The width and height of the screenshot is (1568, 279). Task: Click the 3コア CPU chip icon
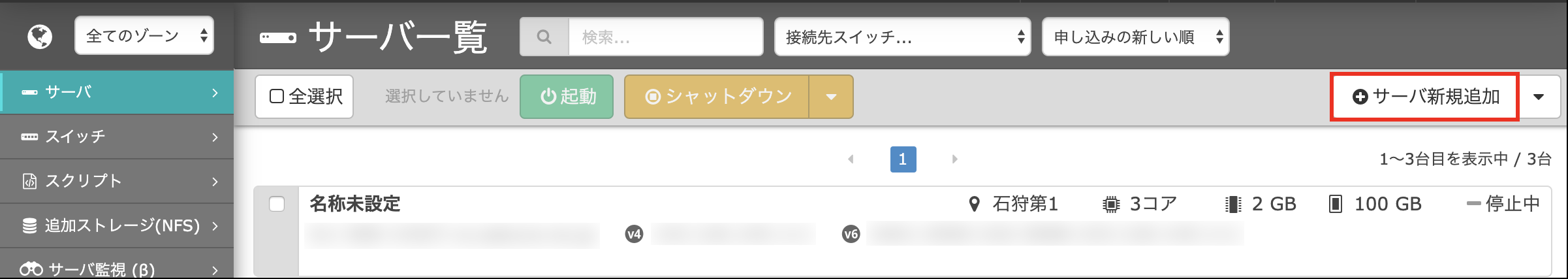point(1110,205)
